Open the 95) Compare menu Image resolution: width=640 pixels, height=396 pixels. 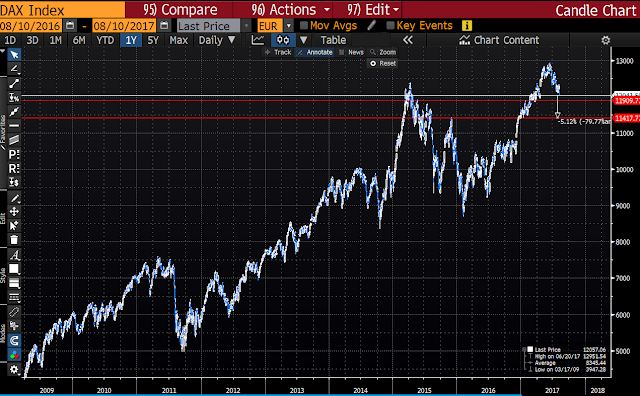tap(180, 9)
